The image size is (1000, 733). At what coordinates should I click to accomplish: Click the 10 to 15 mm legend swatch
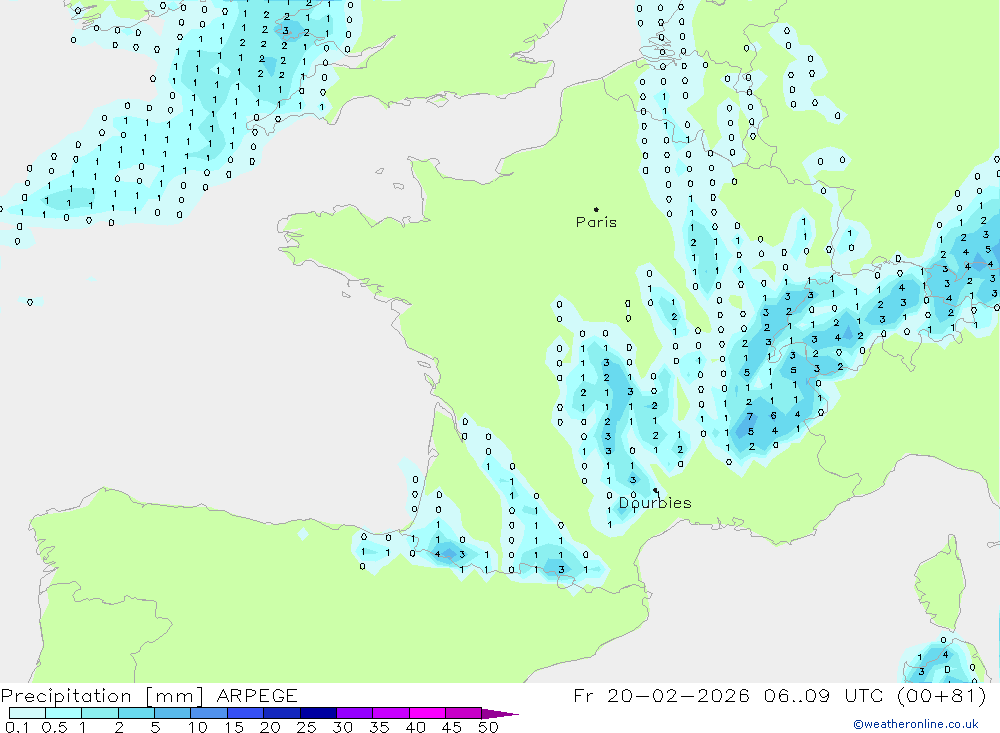pos(209,713)
